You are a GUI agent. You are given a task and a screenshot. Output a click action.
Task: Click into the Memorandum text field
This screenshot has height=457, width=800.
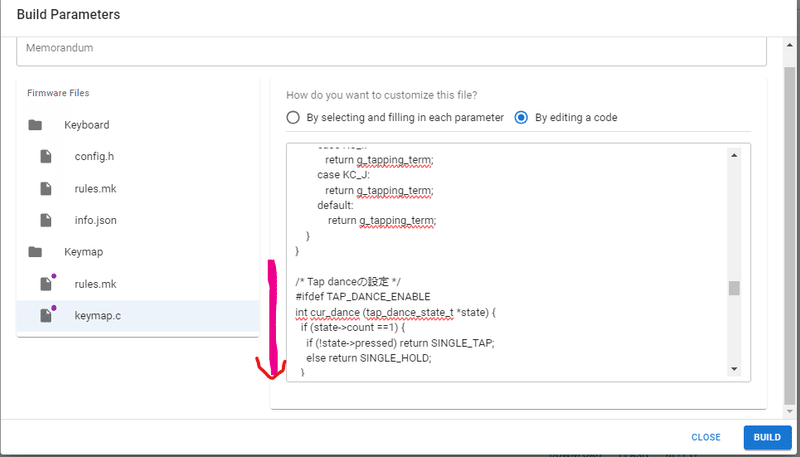pyautogui.click(x=392, y=48)
